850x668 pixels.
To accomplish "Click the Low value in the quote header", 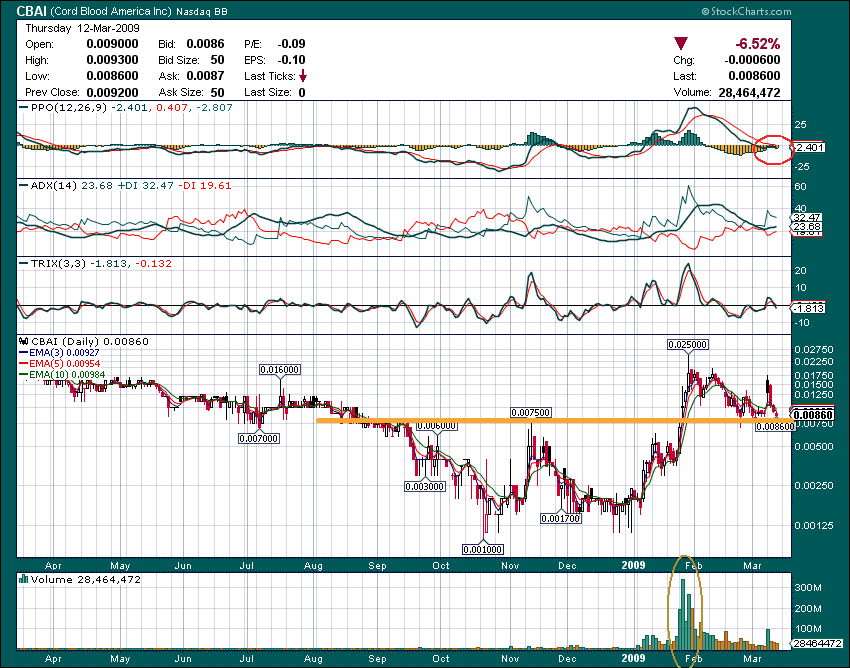I will point(112,76).
